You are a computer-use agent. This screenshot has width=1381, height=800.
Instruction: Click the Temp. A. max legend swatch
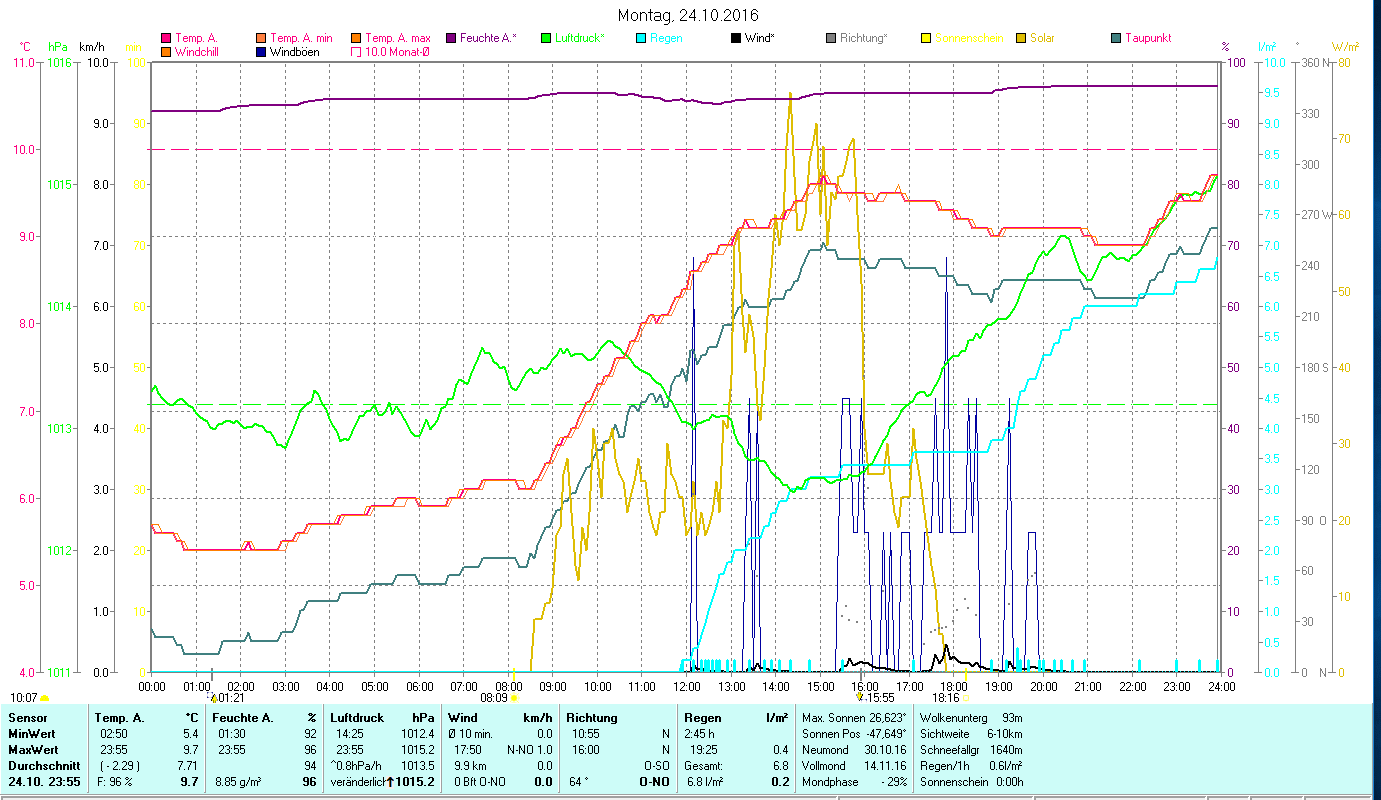[x=354, y=38]
